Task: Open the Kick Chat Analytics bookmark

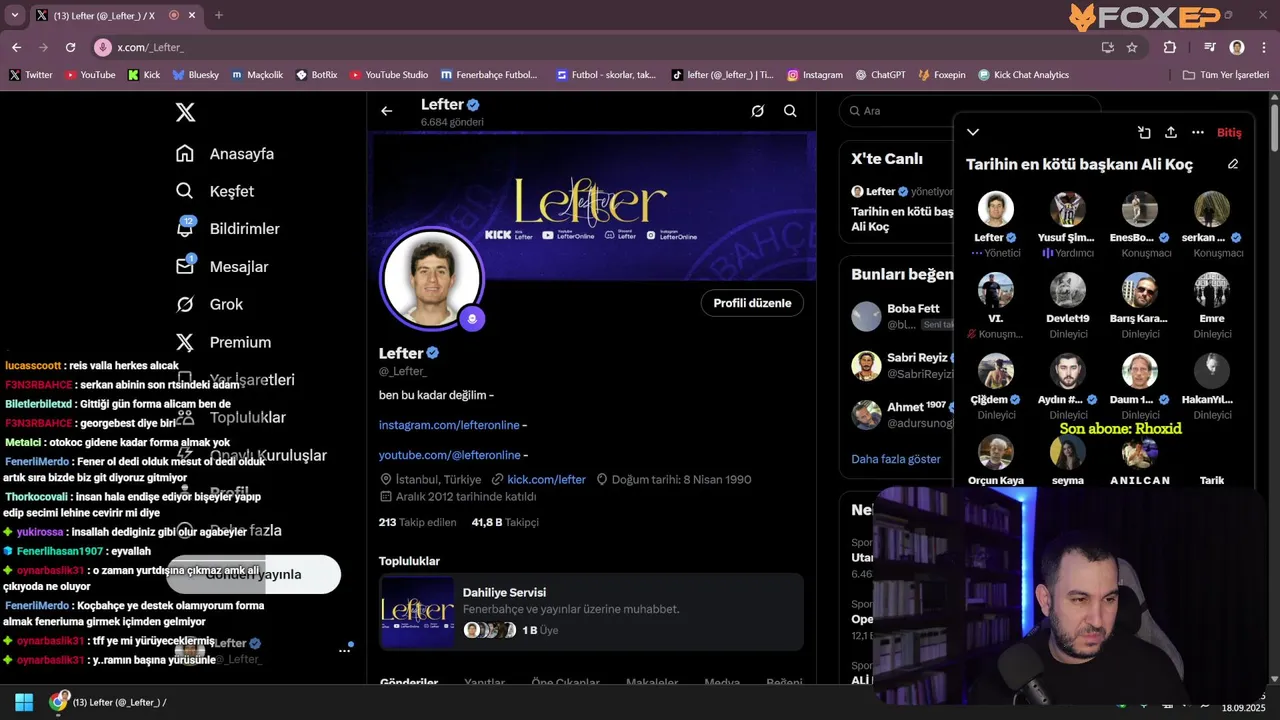Action: (1023, 75)
